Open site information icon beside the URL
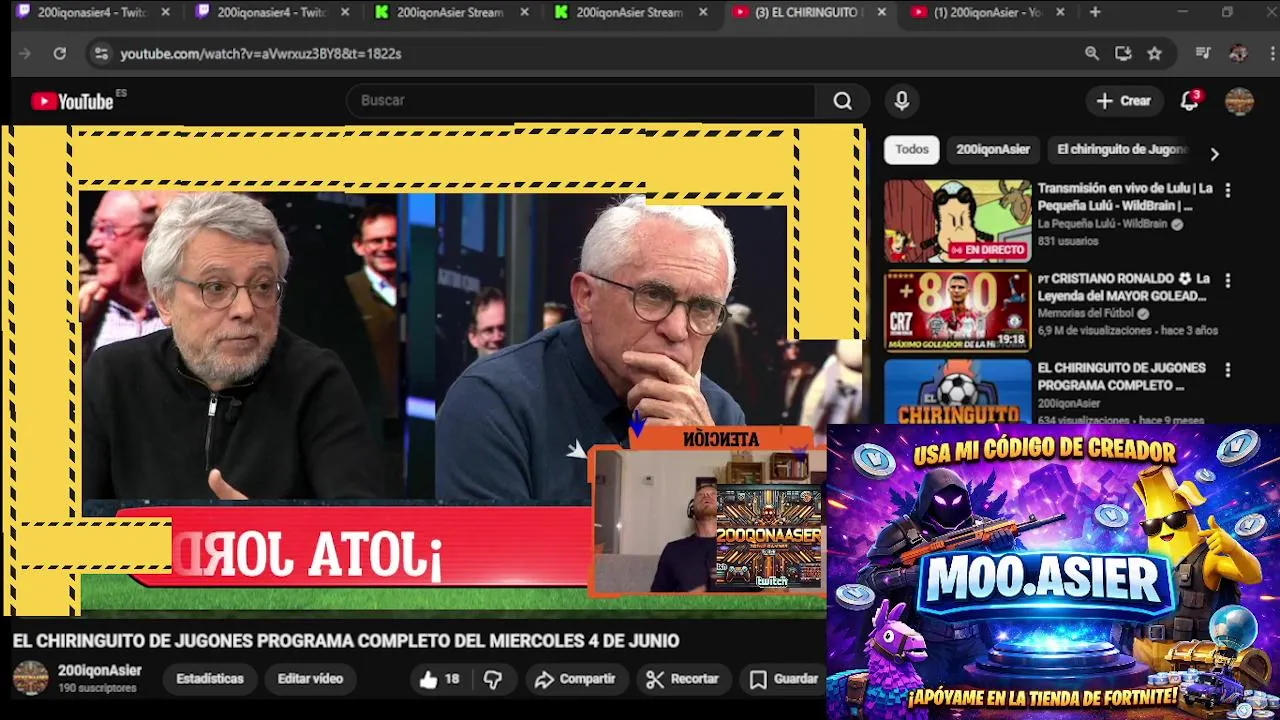The height and width of the screenshot is (720, 1280). pos(100,54)
